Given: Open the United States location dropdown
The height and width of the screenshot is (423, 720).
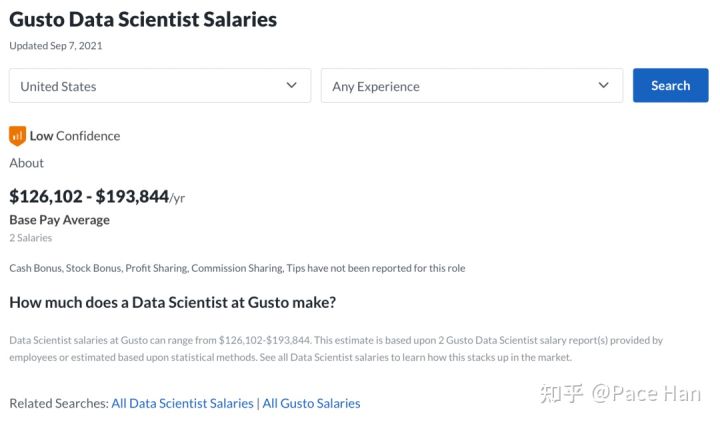Looking at the screenshot, I should pyautogui.click(x=160, y=86).
